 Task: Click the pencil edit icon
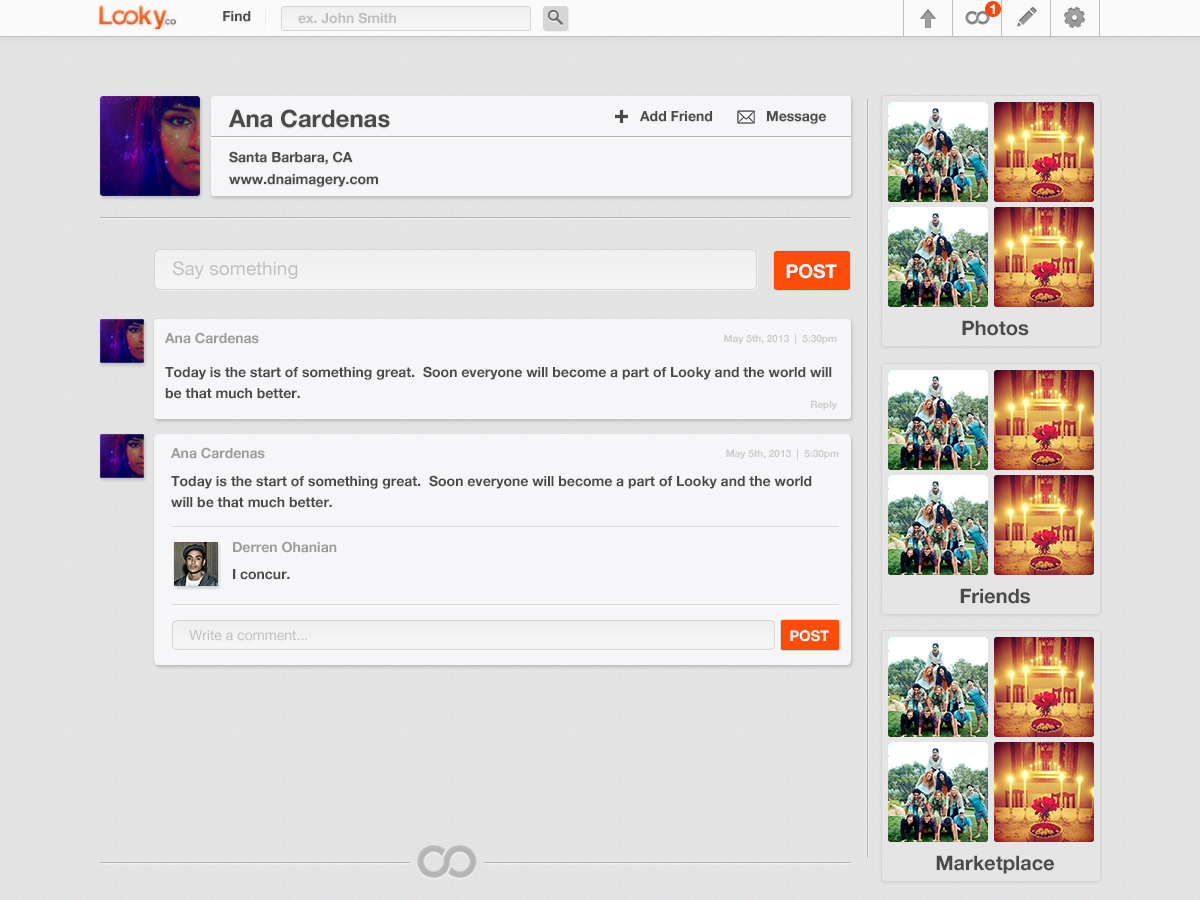tap(1026, 18)
